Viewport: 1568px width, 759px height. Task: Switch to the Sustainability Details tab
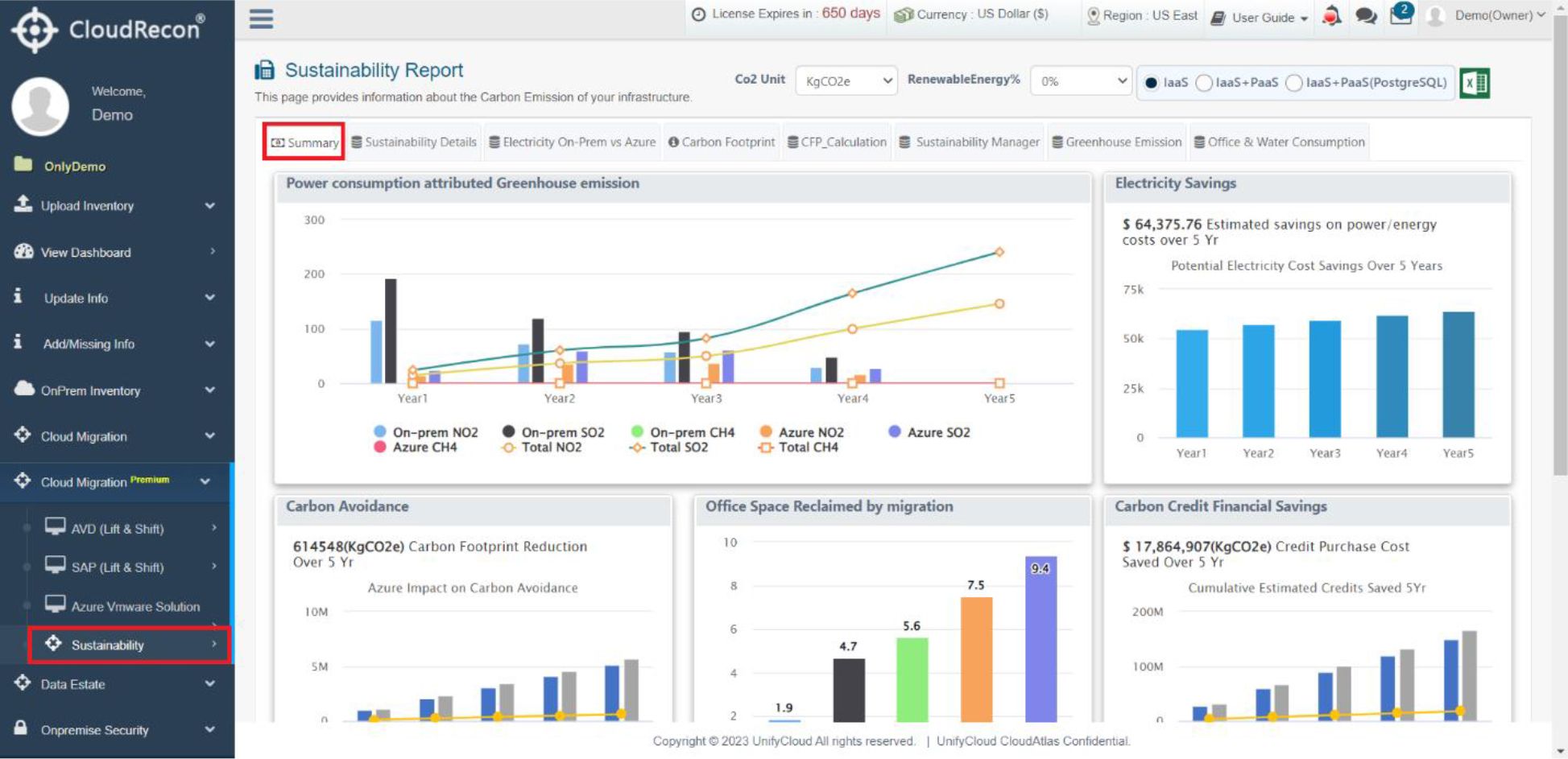point(414,142)
